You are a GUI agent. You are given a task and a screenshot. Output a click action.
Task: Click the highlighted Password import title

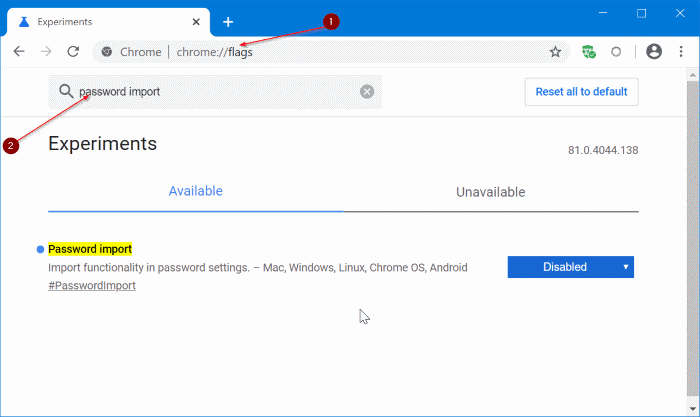90,249
